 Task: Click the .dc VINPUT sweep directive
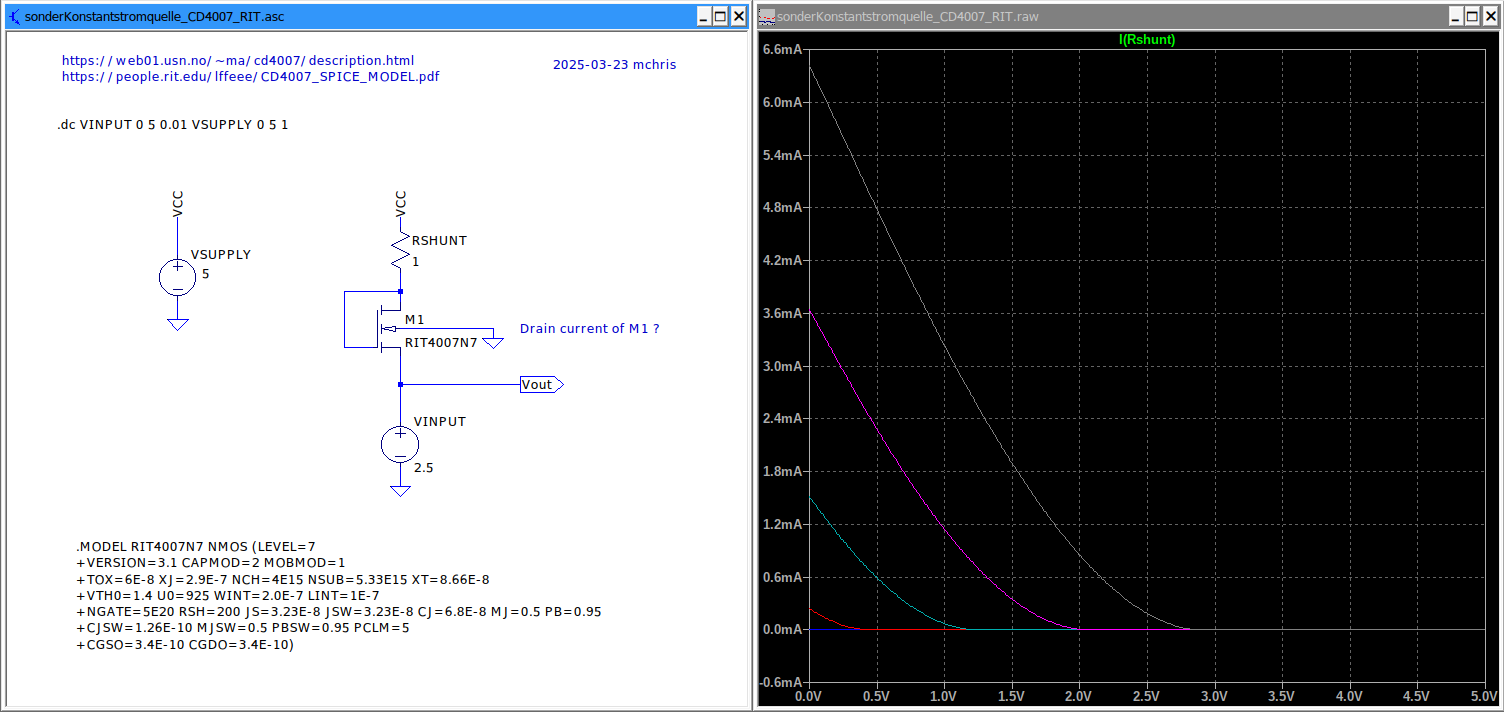(173, 125)
